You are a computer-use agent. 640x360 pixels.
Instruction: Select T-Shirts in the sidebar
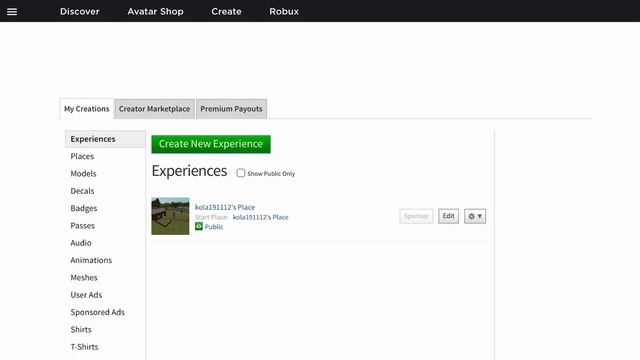84,347
